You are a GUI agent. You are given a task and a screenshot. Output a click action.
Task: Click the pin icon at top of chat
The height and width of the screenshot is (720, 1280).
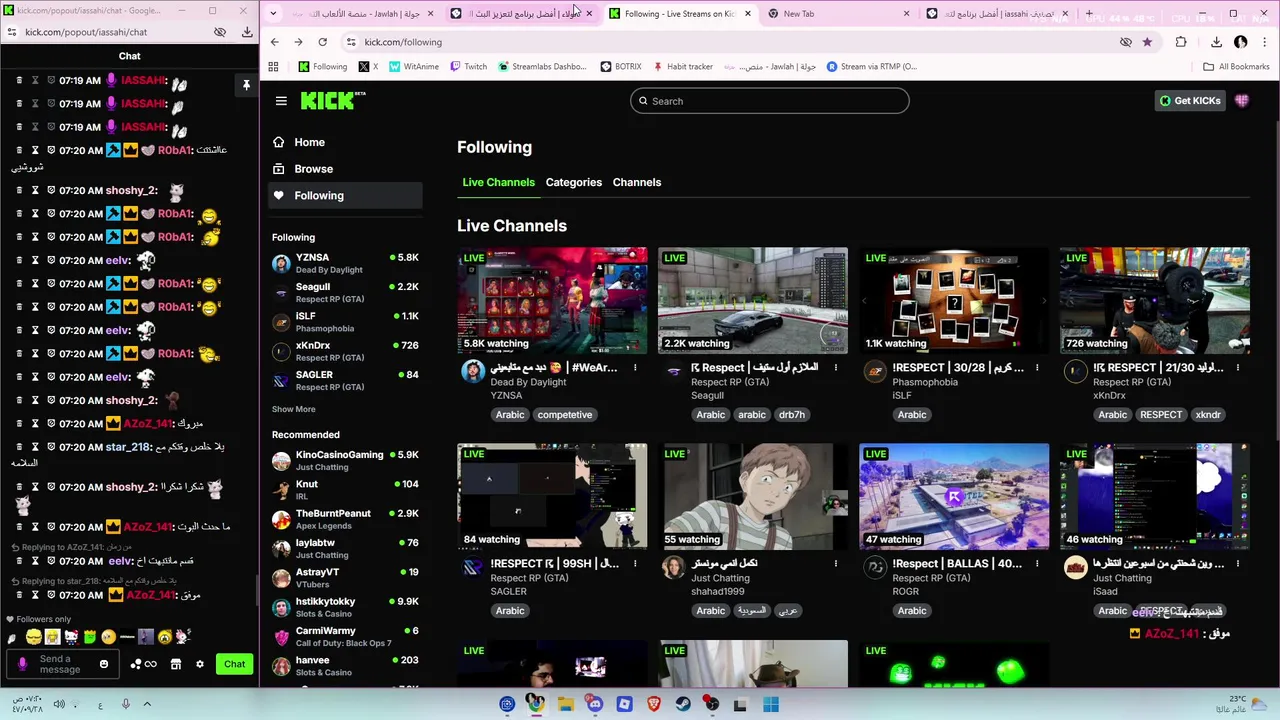(x=246, y=86)
